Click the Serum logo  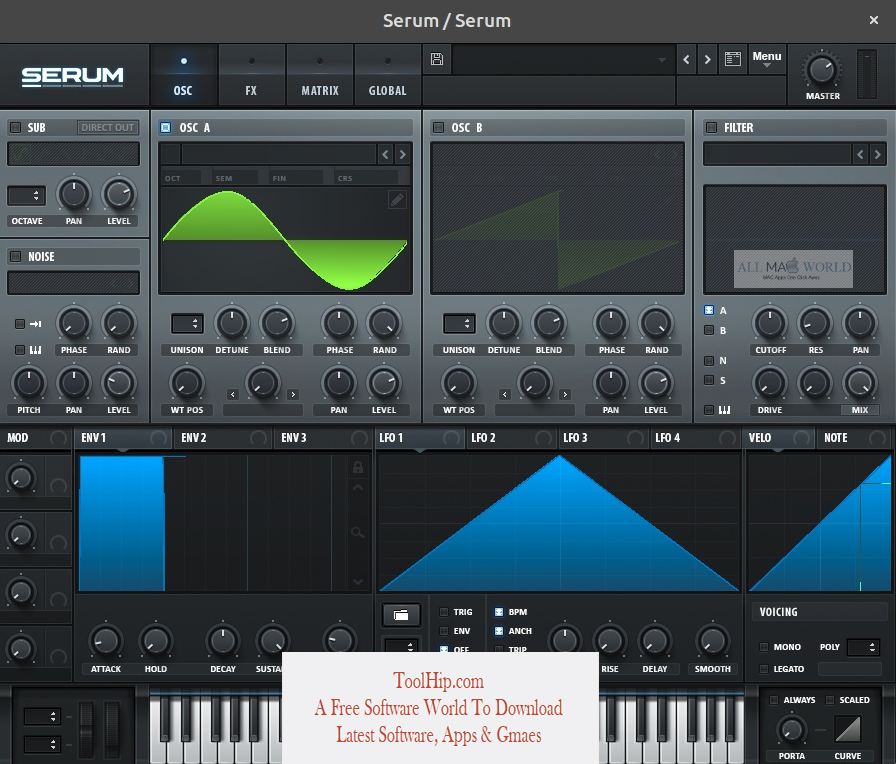(x=73, y=77)
